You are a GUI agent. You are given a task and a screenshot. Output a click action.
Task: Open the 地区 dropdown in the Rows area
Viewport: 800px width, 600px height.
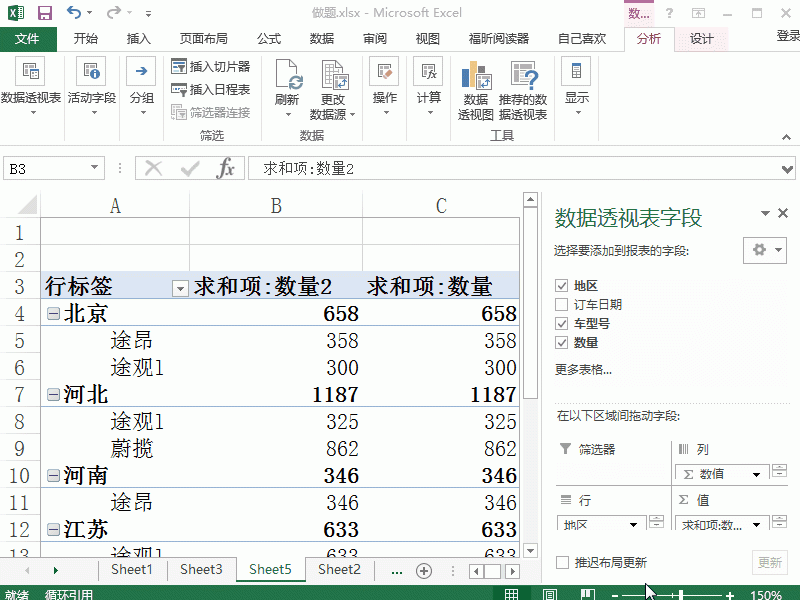[x=632, y=524]
